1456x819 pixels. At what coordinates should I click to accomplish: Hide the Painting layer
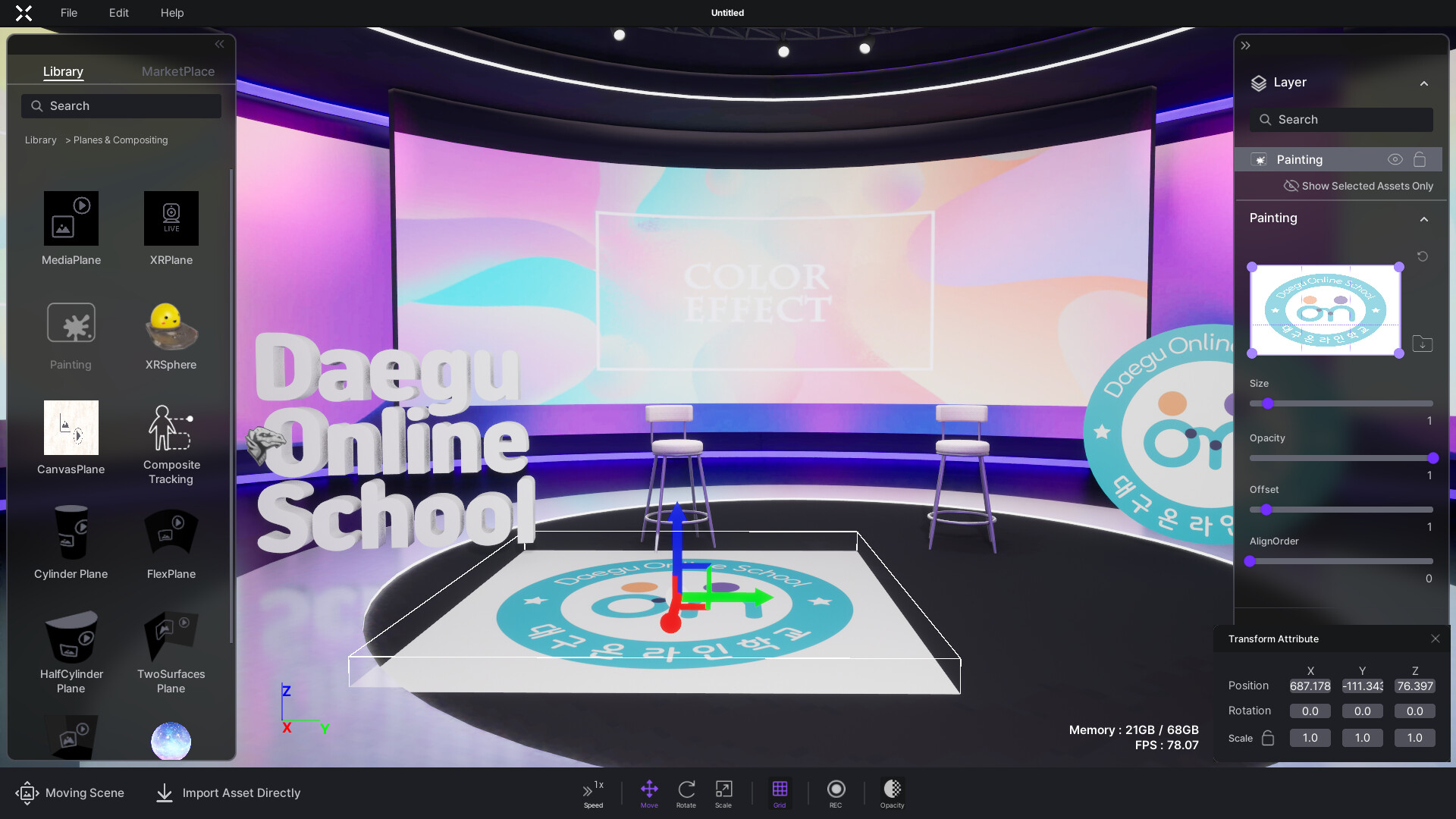click(x=1395, y=159)
